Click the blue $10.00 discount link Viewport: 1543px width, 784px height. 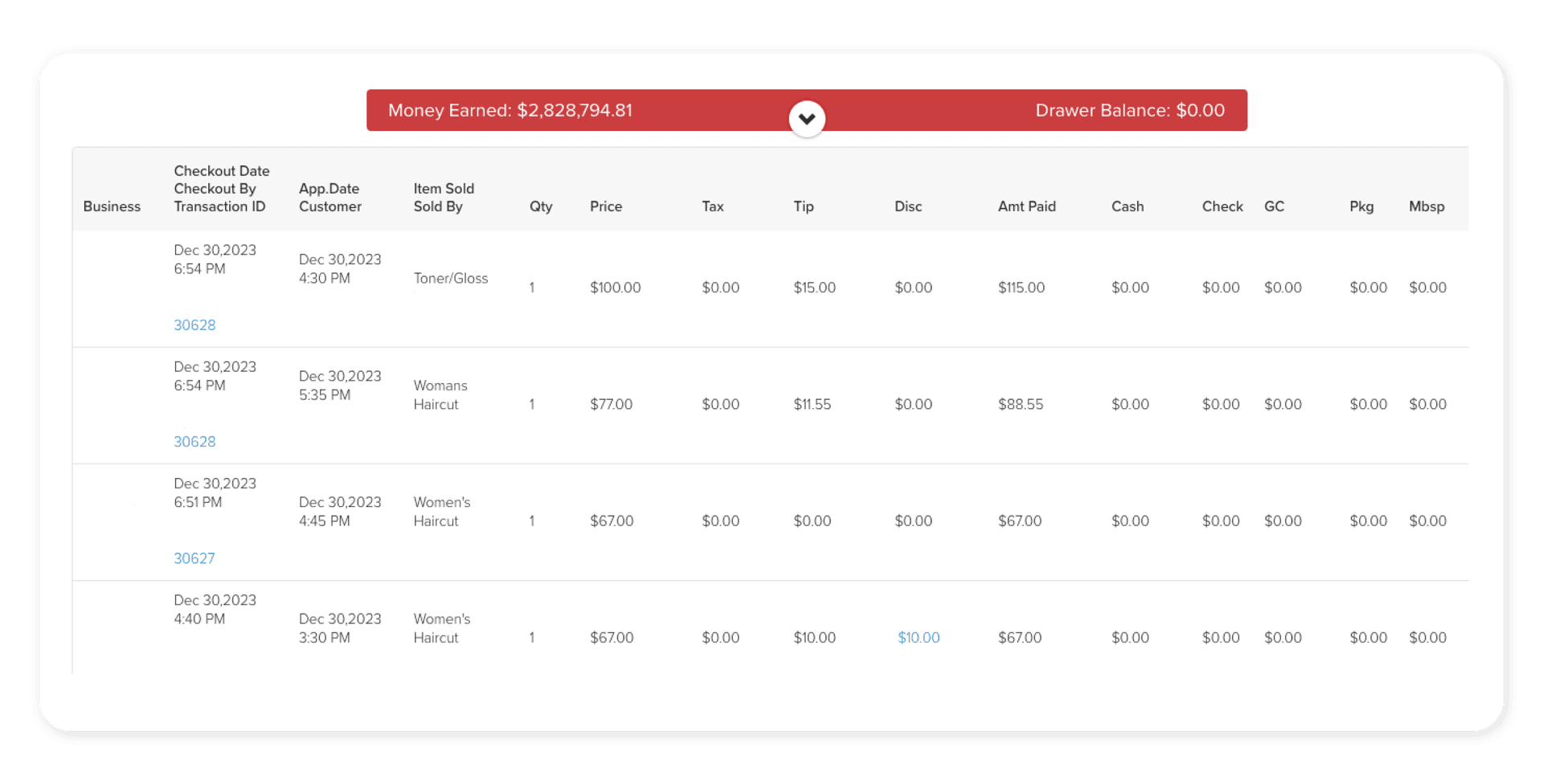click(x=919, y=638)
